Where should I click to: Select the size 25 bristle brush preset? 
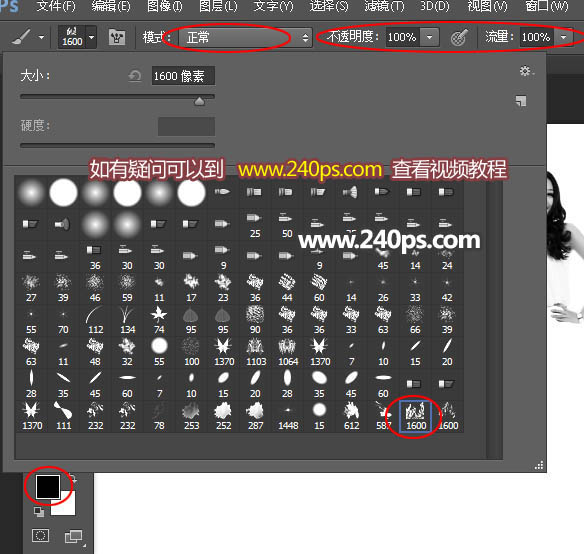(x=255, y=225)
